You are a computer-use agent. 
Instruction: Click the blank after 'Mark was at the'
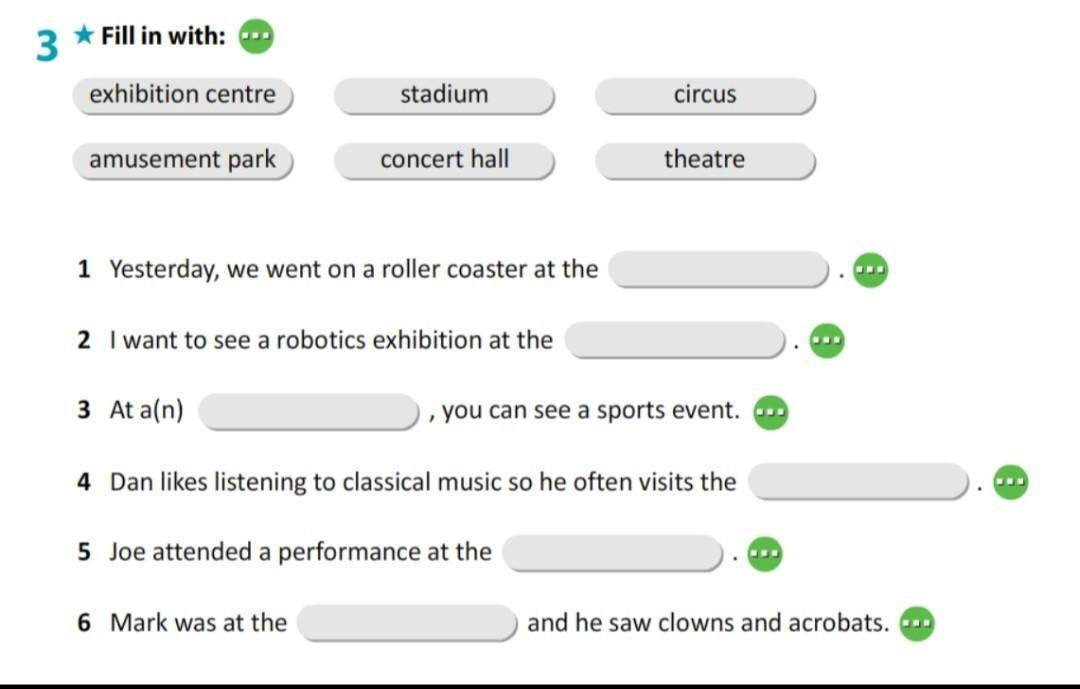[407, 623]
